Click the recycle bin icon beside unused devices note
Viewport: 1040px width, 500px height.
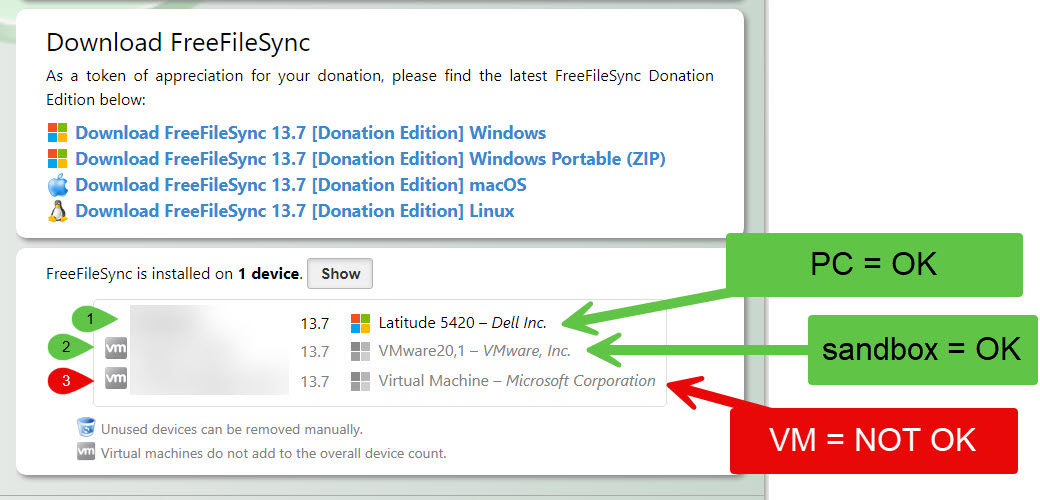[x=86, y=428]
